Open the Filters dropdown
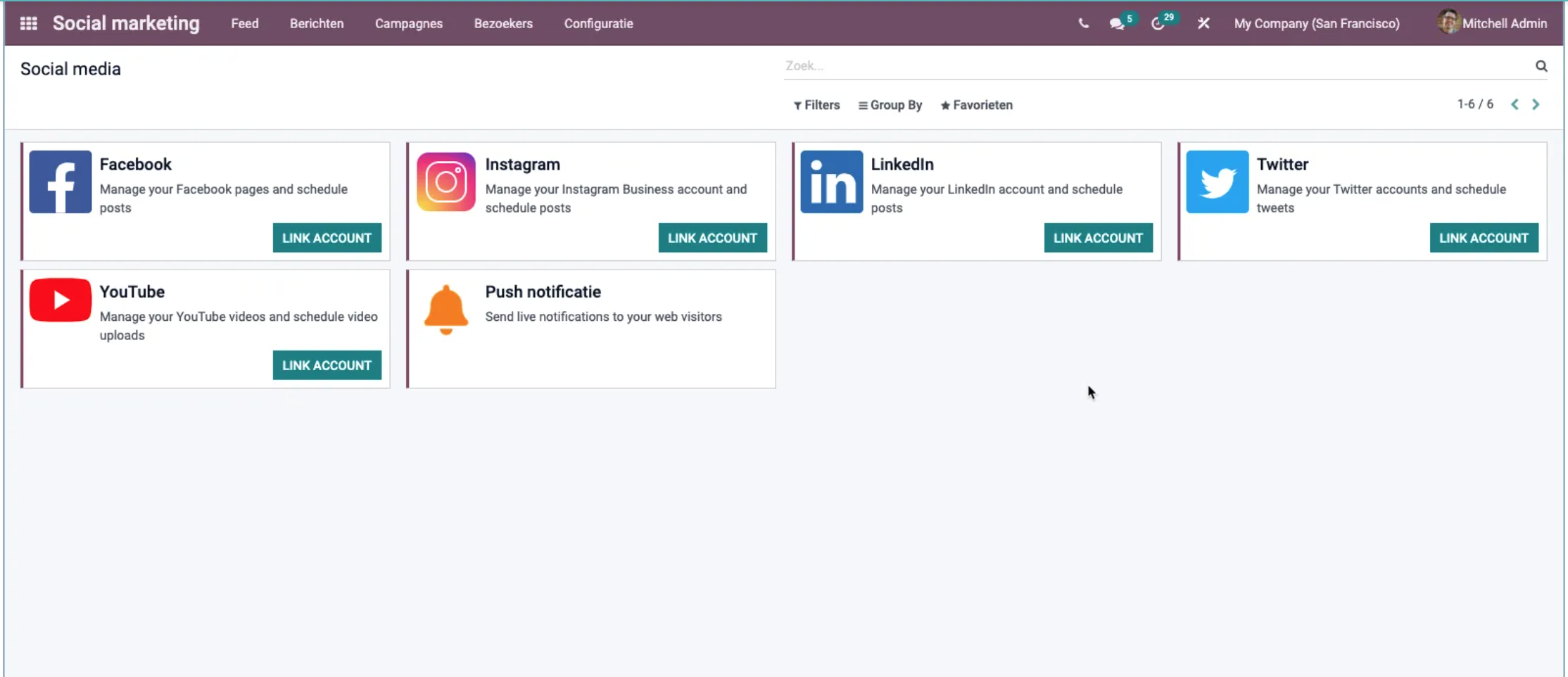1568x677 pixels. pyautogui.click(x=816, y=105)
